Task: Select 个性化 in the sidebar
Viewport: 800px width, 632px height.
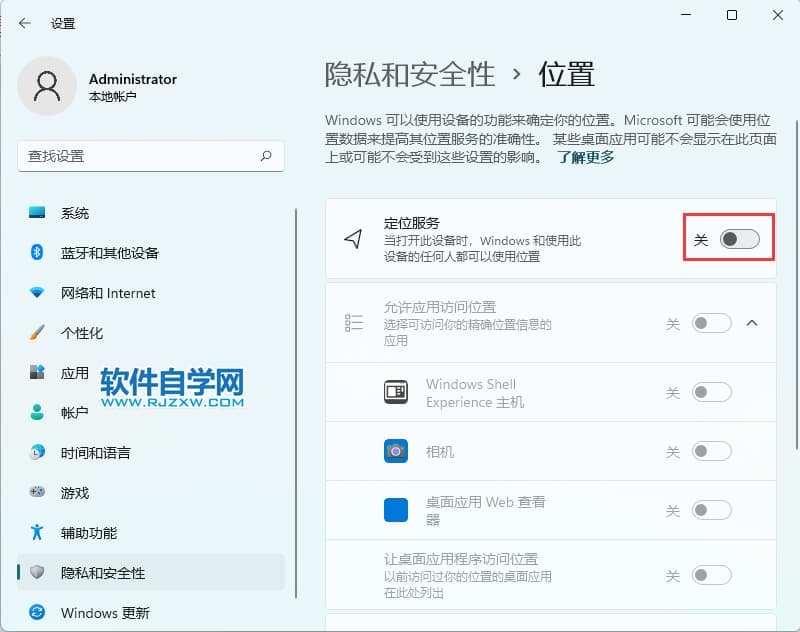Action: (x=82, y=333)
